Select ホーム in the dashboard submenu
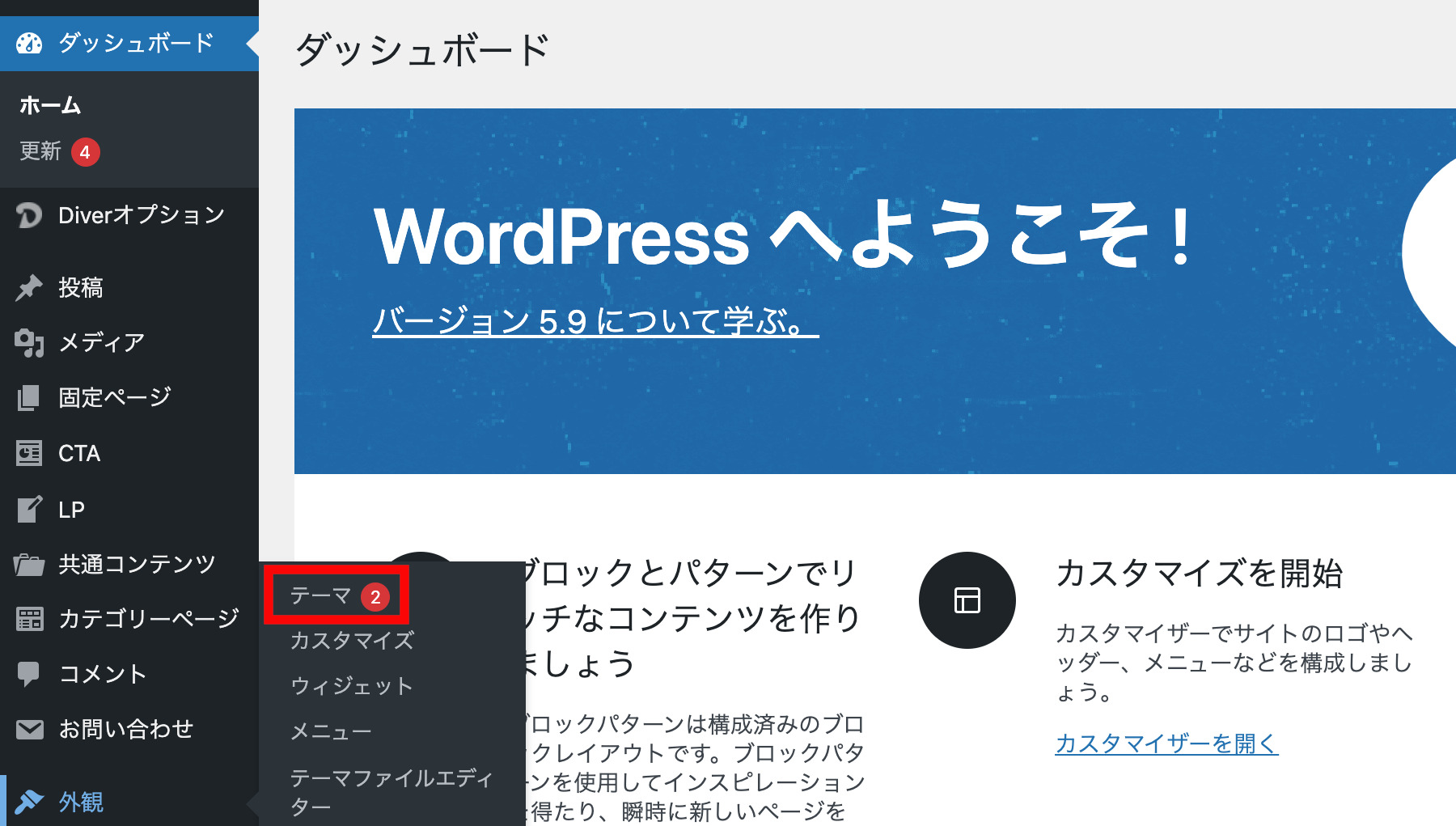Image resolution: width=1456 pixels, height=826 pixels. coord(50,105)
